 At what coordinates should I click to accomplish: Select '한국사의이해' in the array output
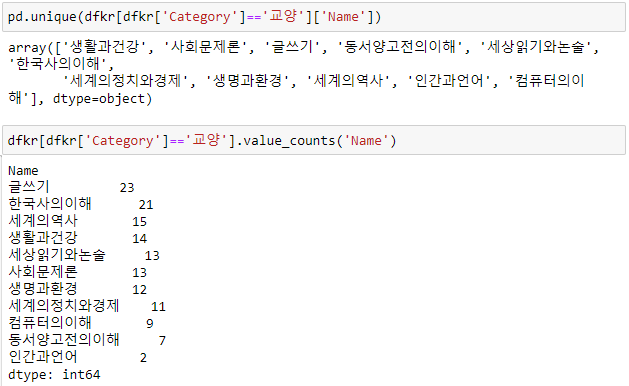58,64
